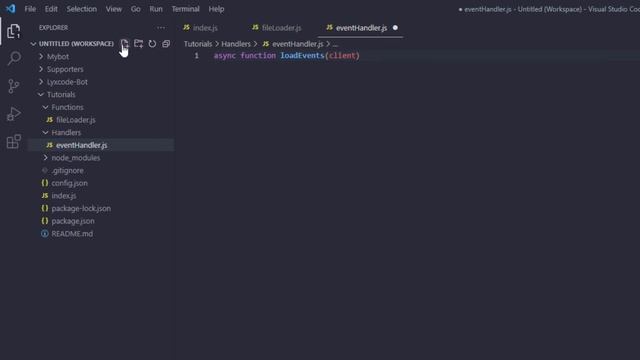Expand the Mybot folder
640x360 pixels.
click(x=41, y=57)
